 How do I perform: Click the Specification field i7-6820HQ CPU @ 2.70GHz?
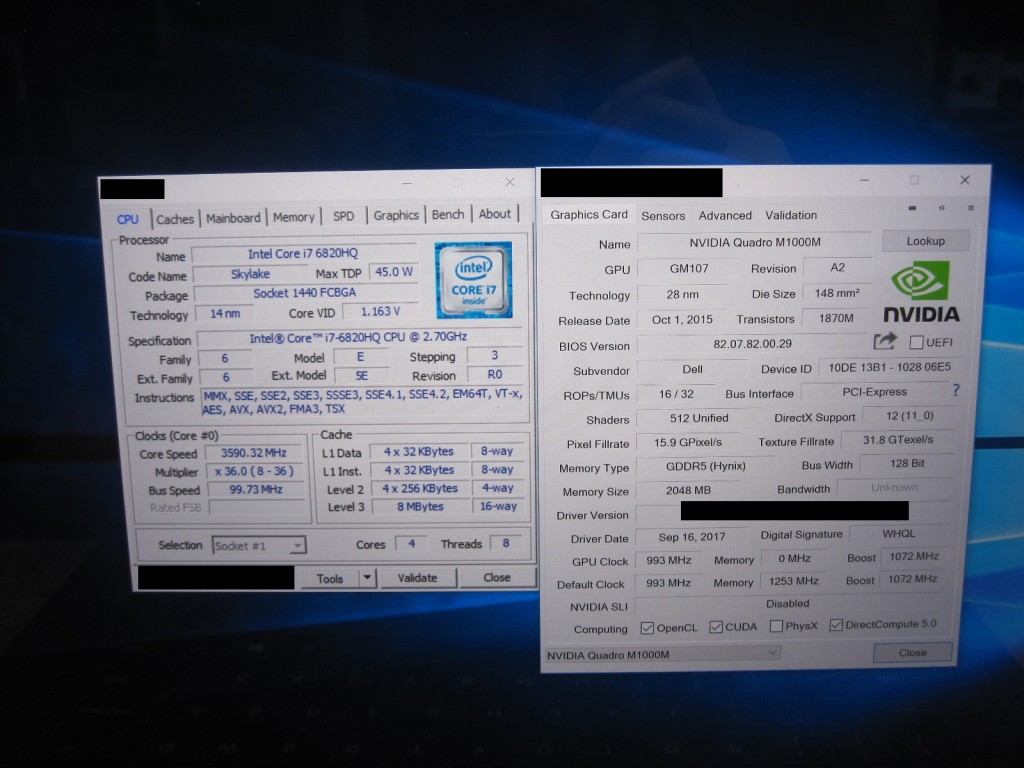[x=359, y=337]
